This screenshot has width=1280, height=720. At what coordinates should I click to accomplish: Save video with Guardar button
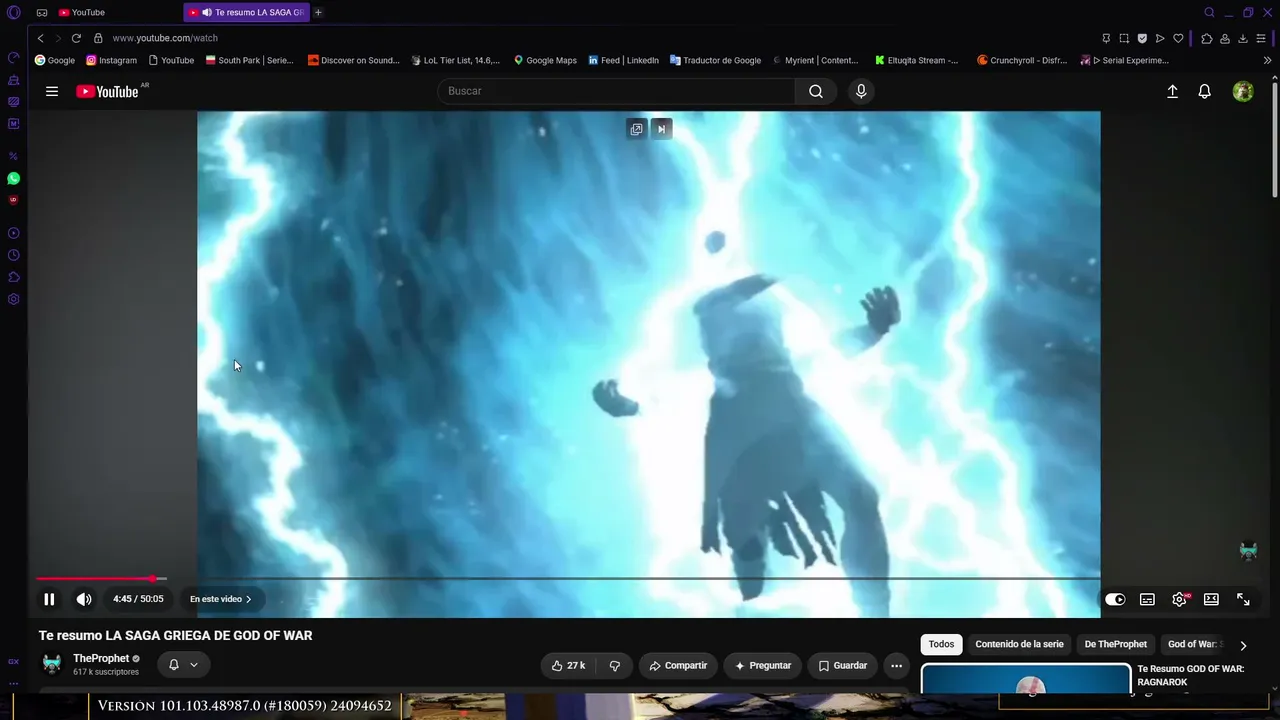tap(843, 665)
